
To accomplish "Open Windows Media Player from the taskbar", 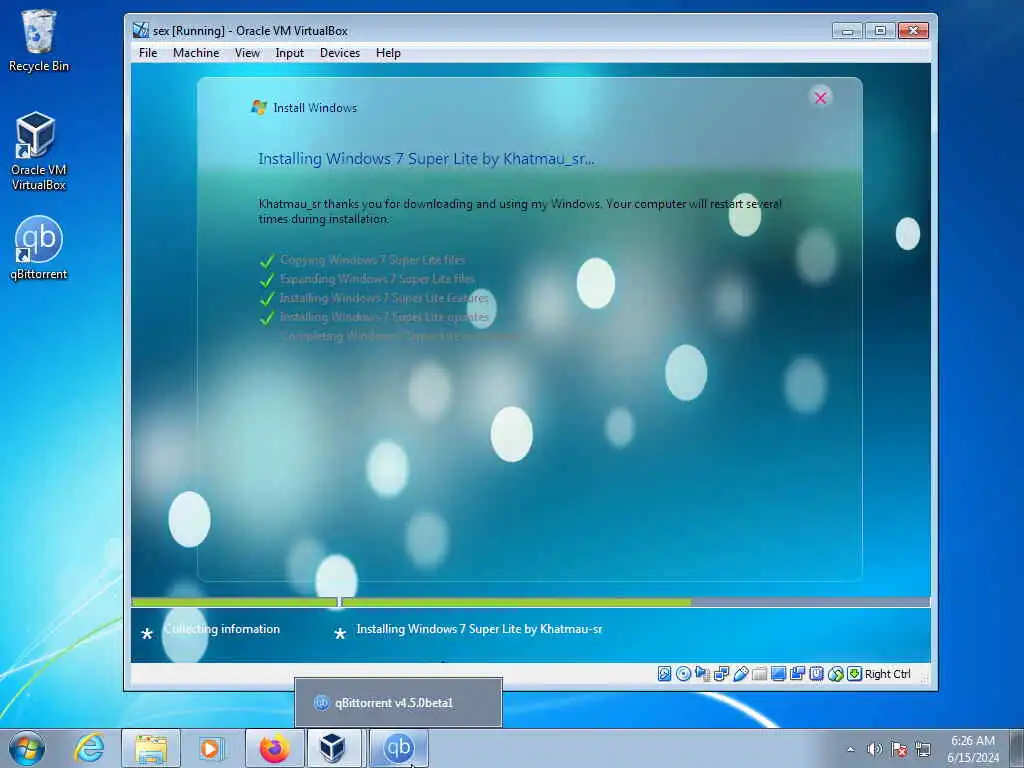I will click(211, 748).
